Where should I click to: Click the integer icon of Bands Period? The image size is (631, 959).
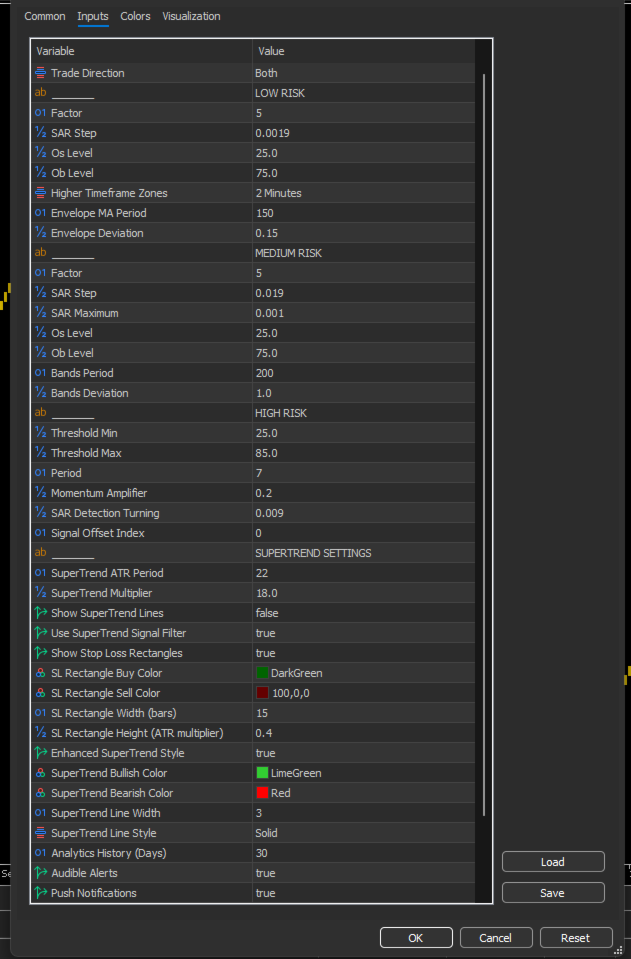click(x=40, y=373)
